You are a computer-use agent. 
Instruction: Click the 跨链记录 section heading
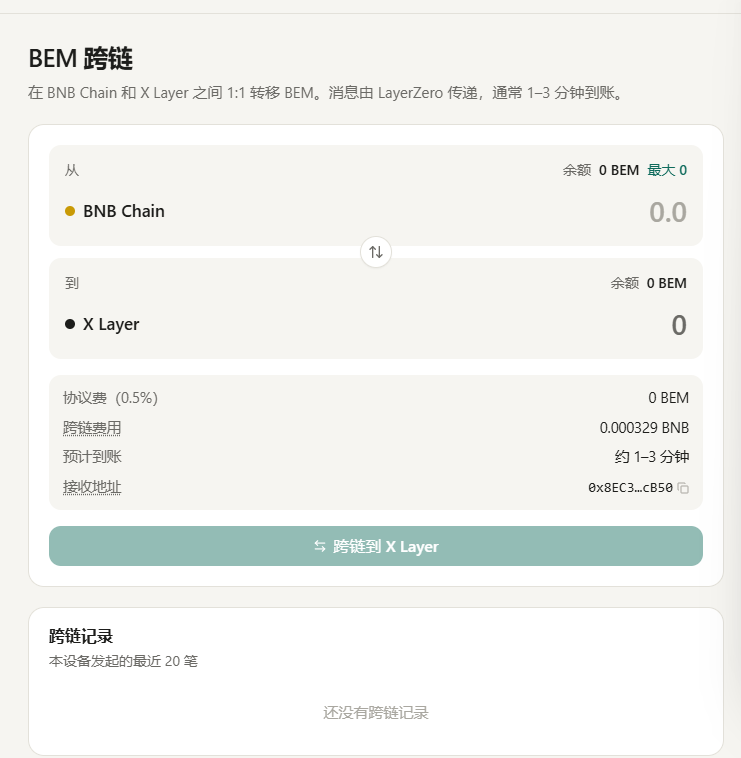(x=81, y=636)
